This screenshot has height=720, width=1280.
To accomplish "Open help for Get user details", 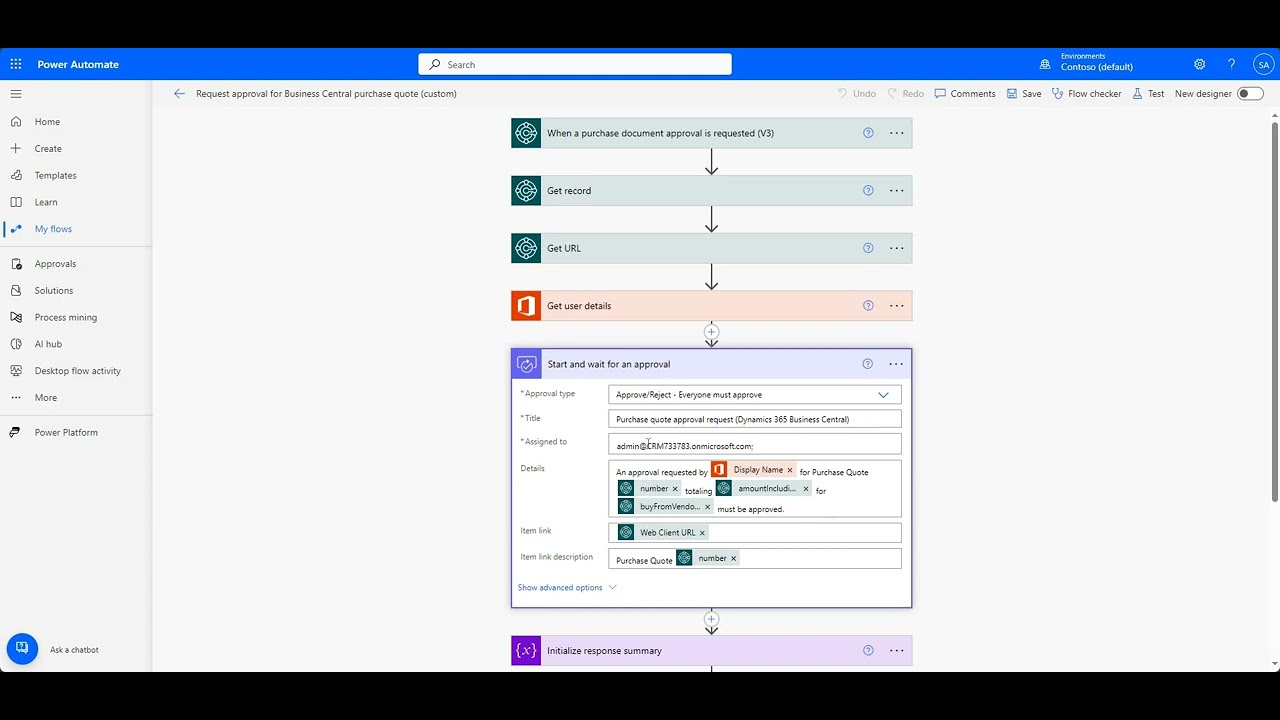I will 868,306.
